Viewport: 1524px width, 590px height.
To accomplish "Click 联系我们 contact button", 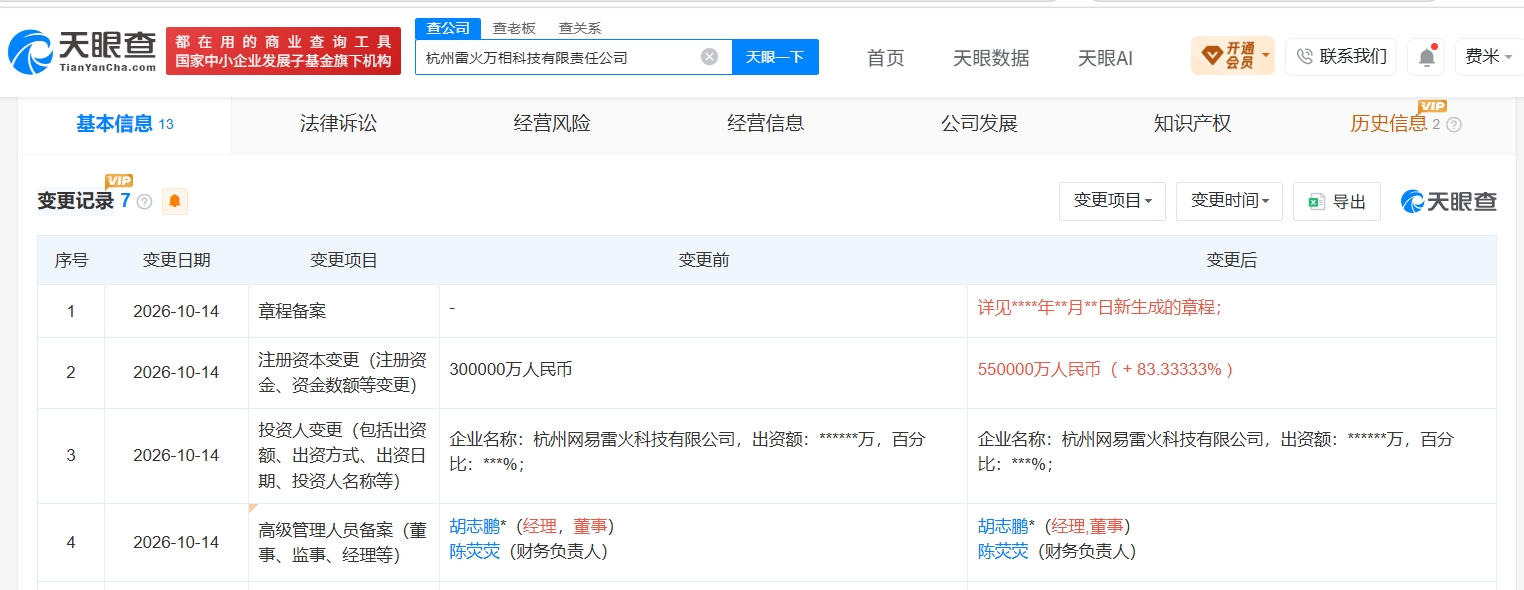I will pos(1341,56).
